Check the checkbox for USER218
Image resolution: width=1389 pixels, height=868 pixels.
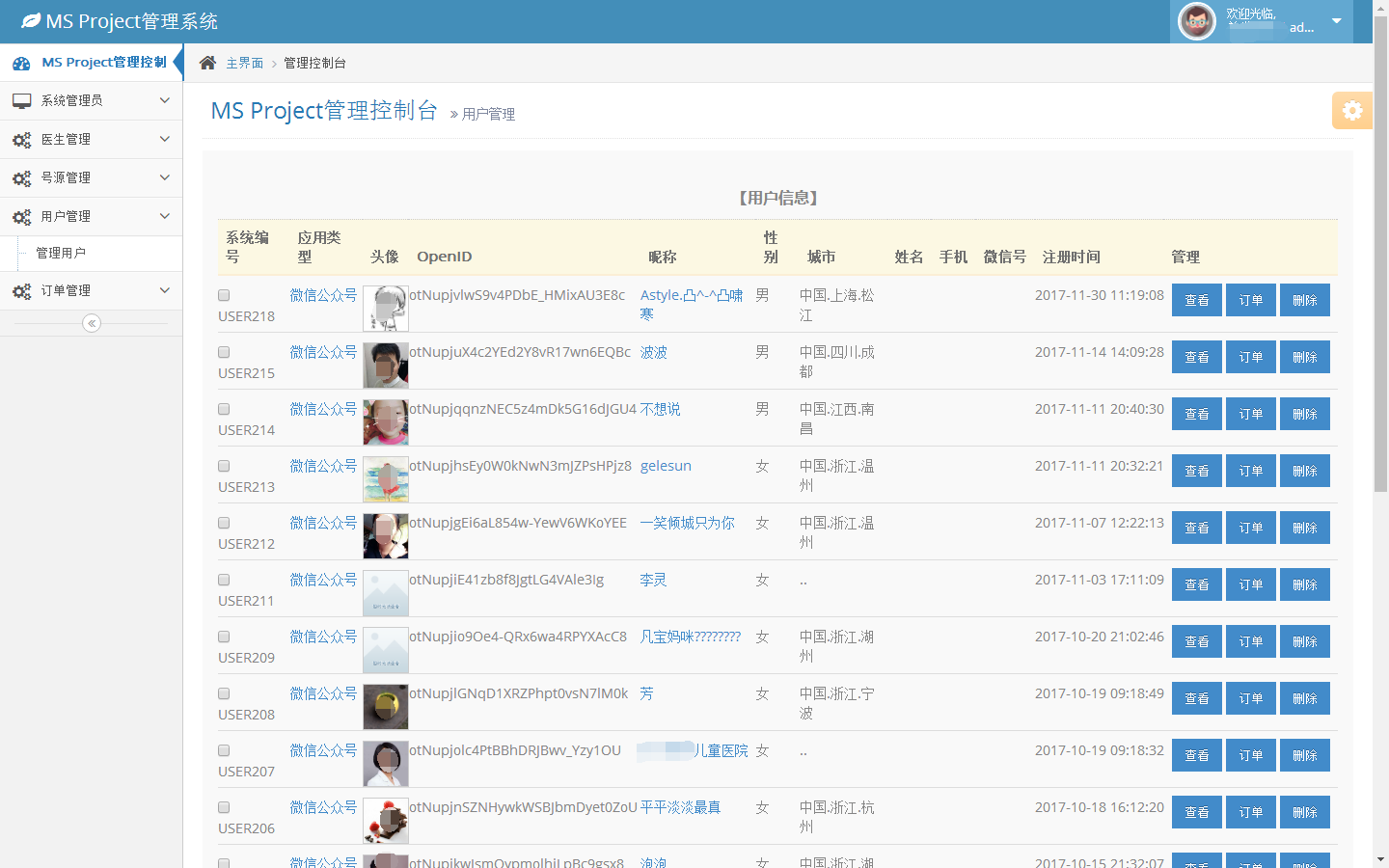[224, 296]
